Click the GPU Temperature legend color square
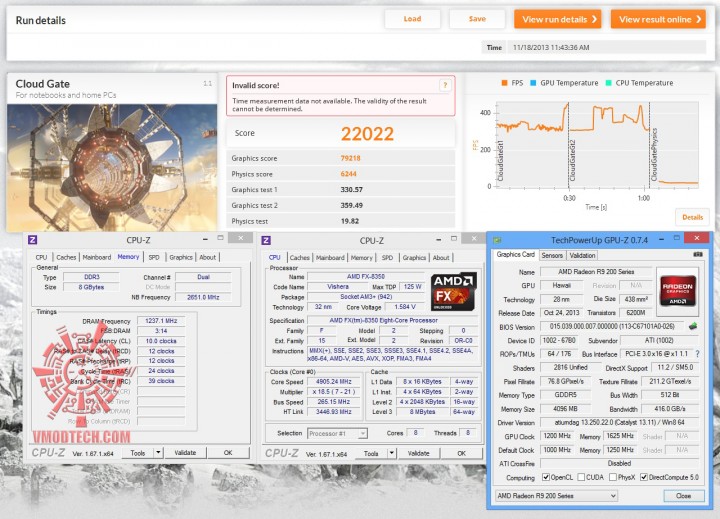The image size is (720, 519). [533, 83]
